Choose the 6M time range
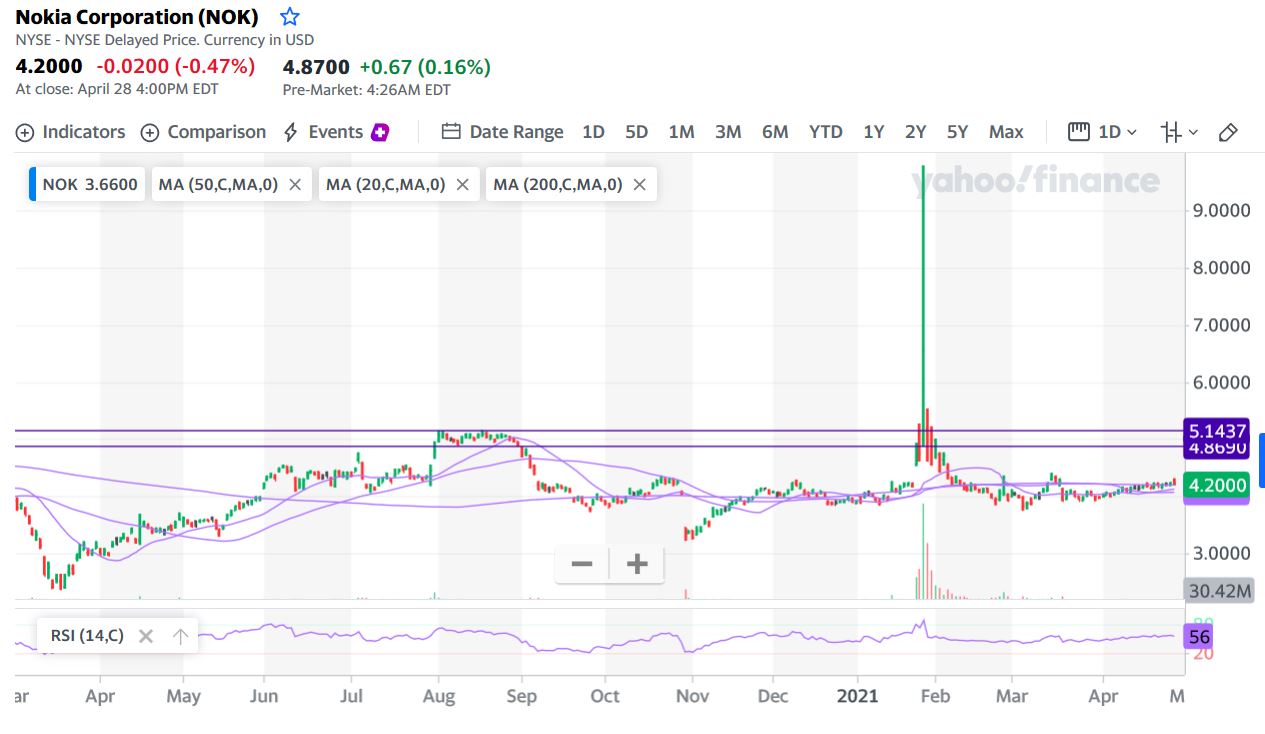This screenshot has width=1265, height=734. [x=775, y=132]
